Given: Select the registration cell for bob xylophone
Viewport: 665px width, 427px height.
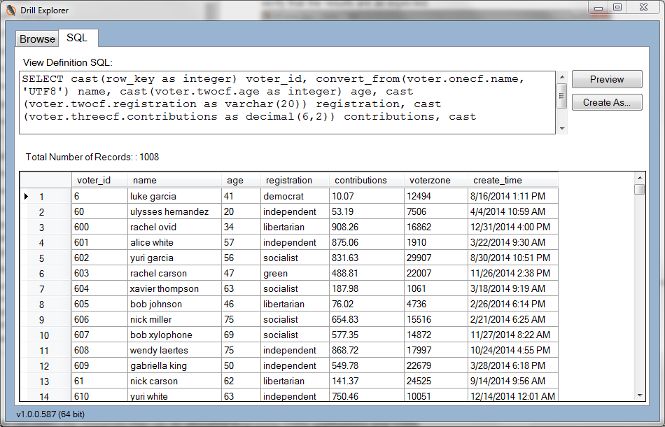Looking at the screenshot, I should [295, 335].
